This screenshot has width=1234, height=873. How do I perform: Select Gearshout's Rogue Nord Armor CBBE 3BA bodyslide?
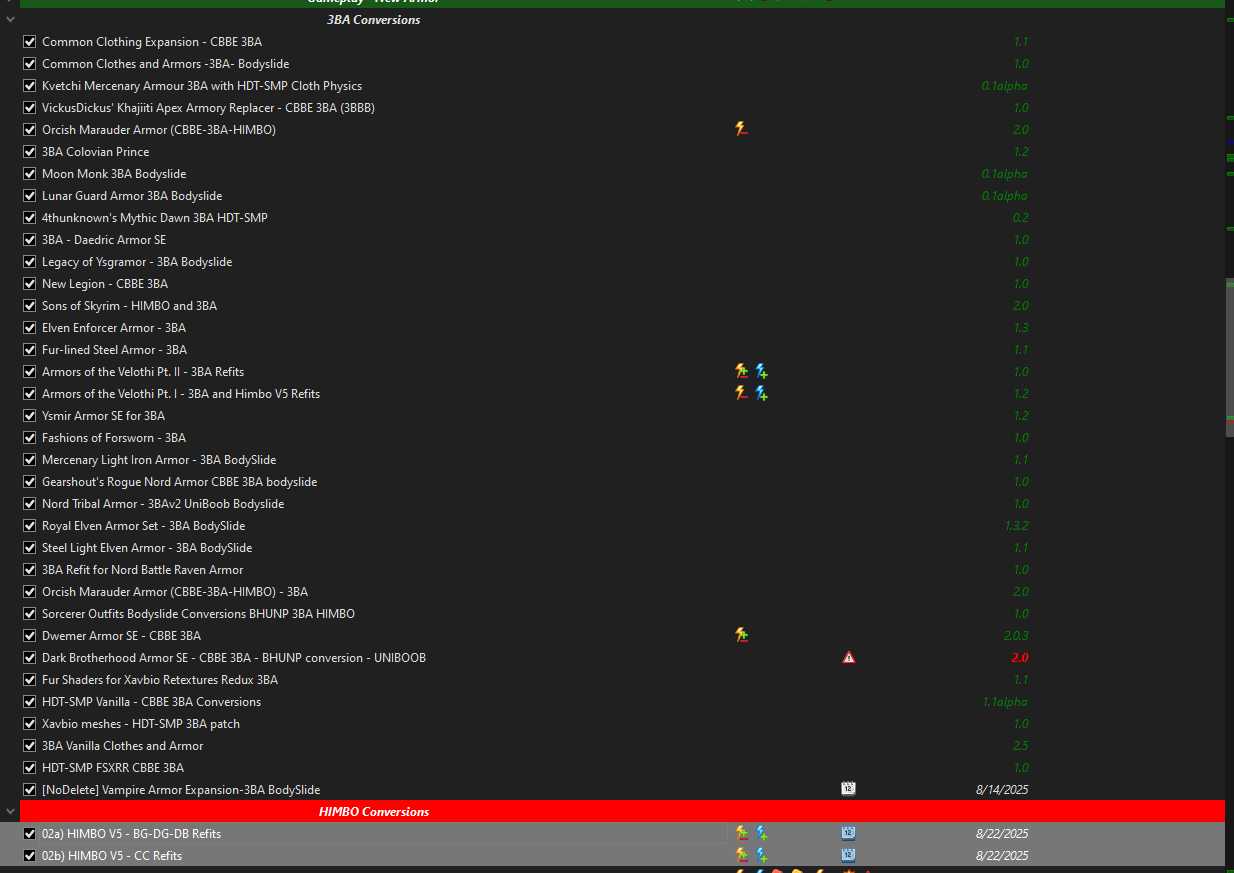(x=179, y=482)
